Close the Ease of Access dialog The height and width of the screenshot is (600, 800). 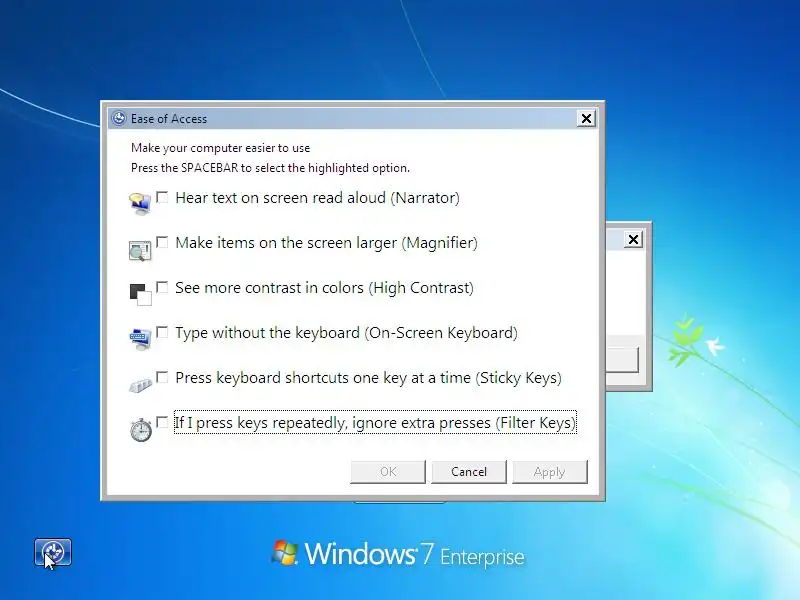(x=587, y=118)
